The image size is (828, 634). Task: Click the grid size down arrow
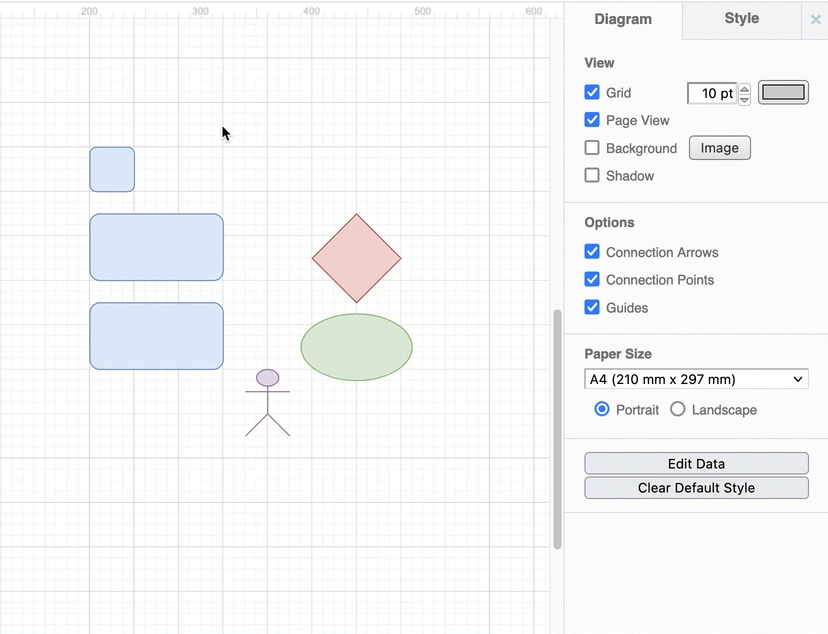coord(744,98)
